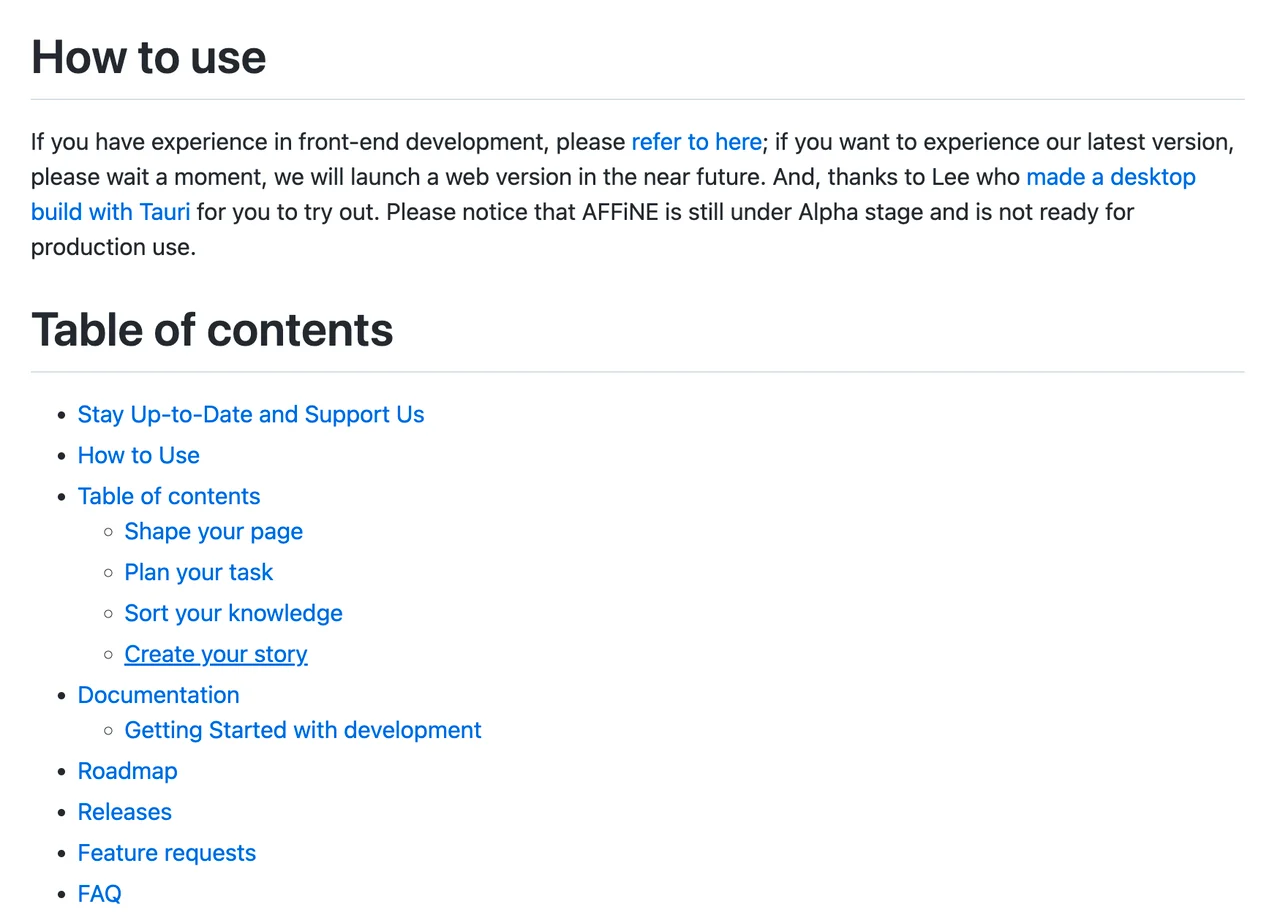This screenshot has height=912, width=1280.
Task: Open FAQ link in list
Action: tap(100, 894)
